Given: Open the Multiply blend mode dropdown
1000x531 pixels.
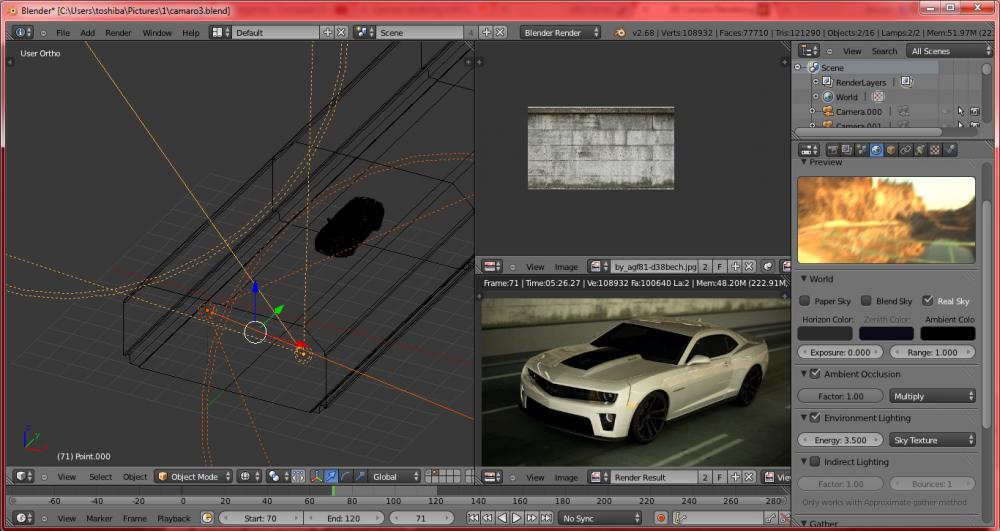Looking at the screenshot, I should (932, 396).
